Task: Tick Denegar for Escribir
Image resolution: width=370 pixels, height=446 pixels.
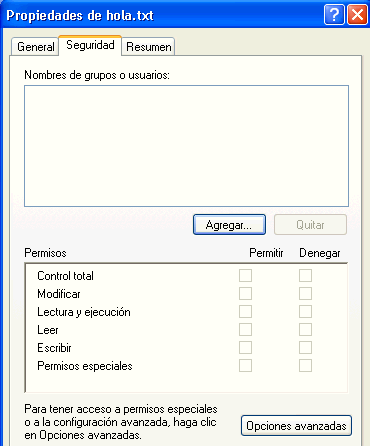Action: click(305, 348)
